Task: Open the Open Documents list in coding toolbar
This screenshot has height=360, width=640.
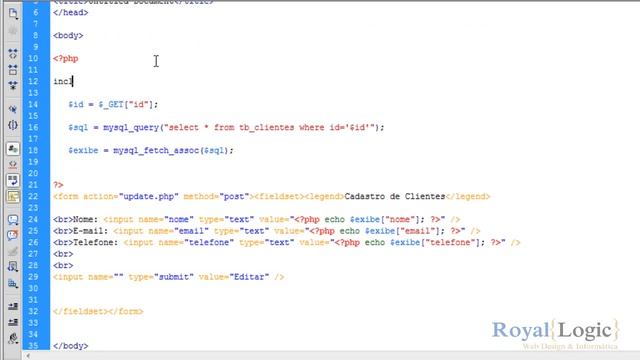Action: 13,14
